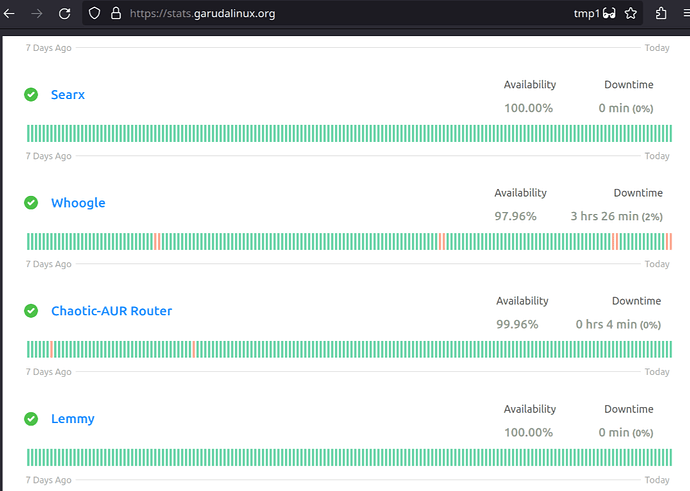
Task: Click Today label under the Whoogle bar
Action: pos(657,264)
